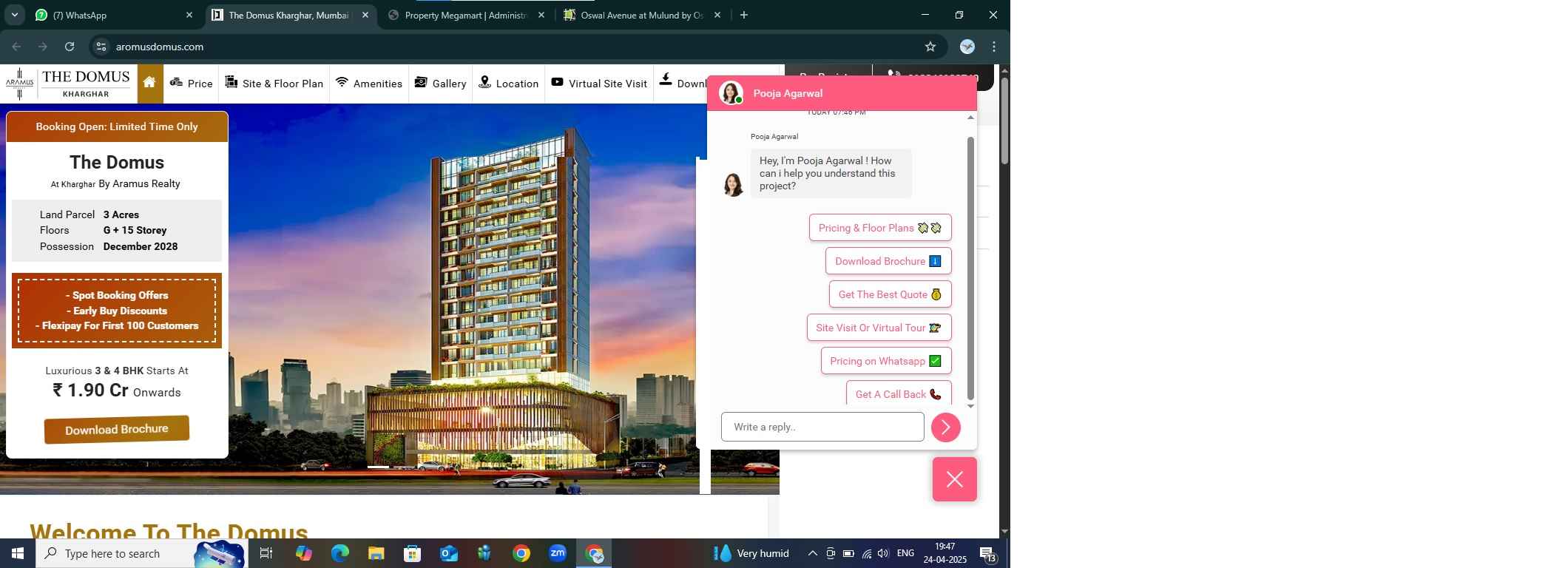Chat window scrollbar up arrow
Viewport: 1568px width, 568px height.
point(971,118)
